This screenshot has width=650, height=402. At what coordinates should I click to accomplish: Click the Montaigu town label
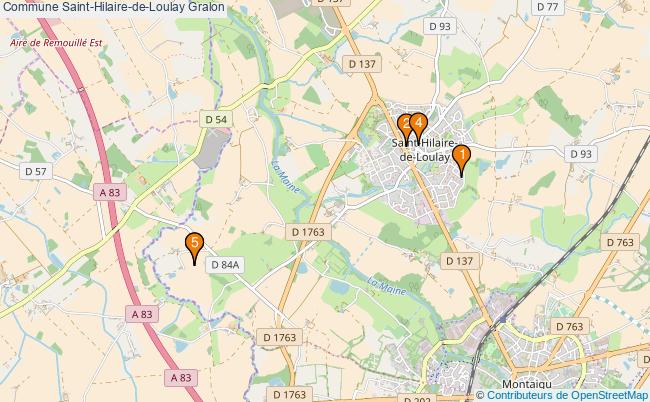(x=526, y=384)
